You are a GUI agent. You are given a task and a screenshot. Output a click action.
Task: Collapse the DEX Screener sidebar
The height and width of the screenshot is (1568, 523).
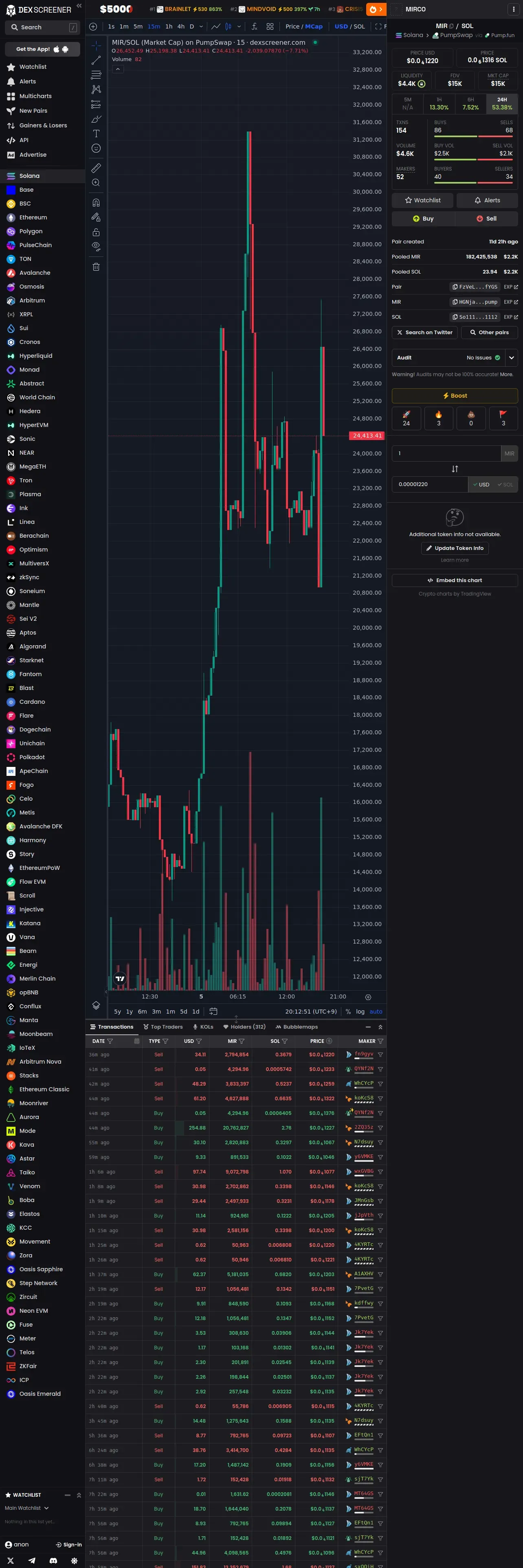tap(79, 6)
